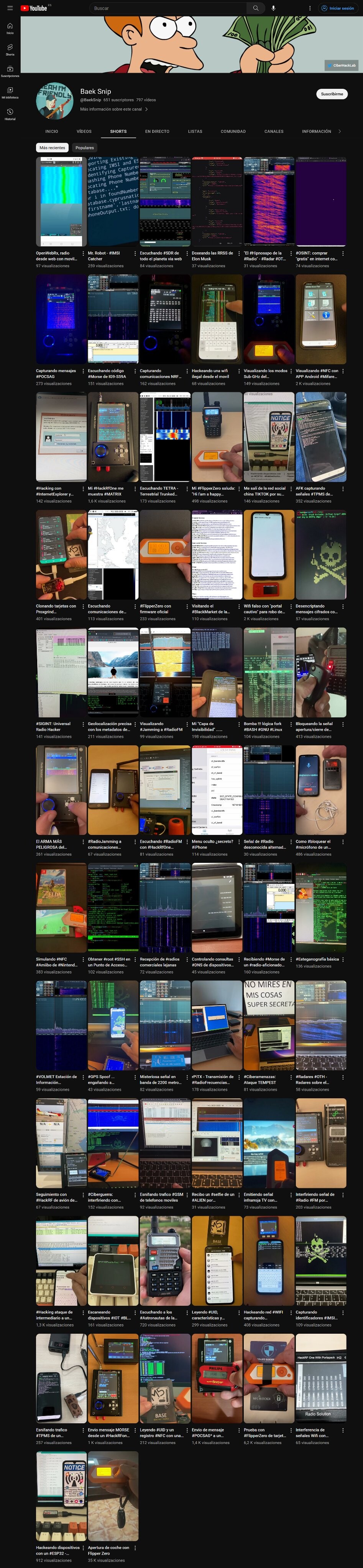This screenshot has width=363, height=1568.
Task: Open Suscripciones in the sidebar
Action: coord(10,71)
